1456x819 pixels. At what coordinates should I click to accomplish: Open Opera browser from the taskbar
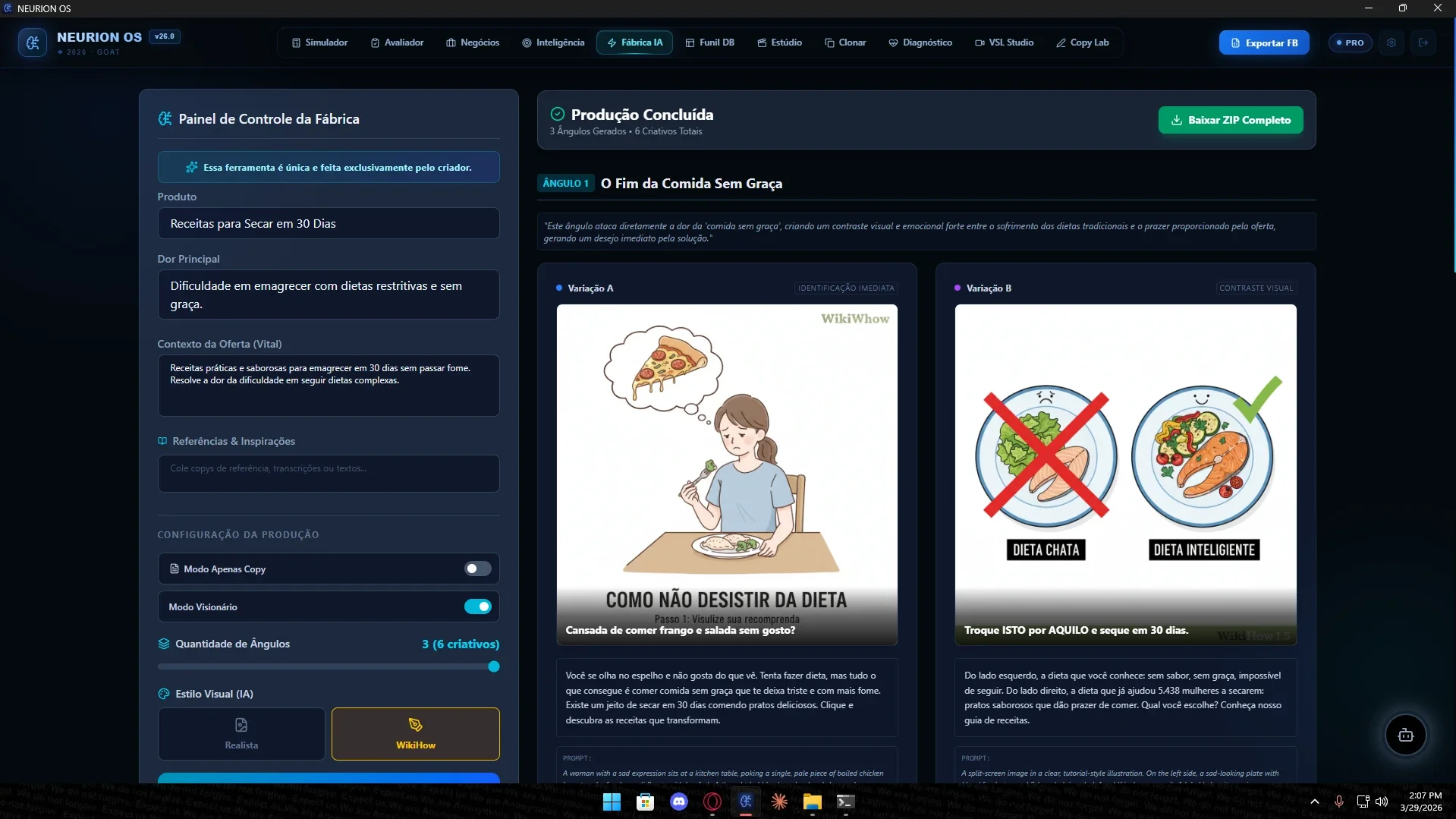coord(712,802)
